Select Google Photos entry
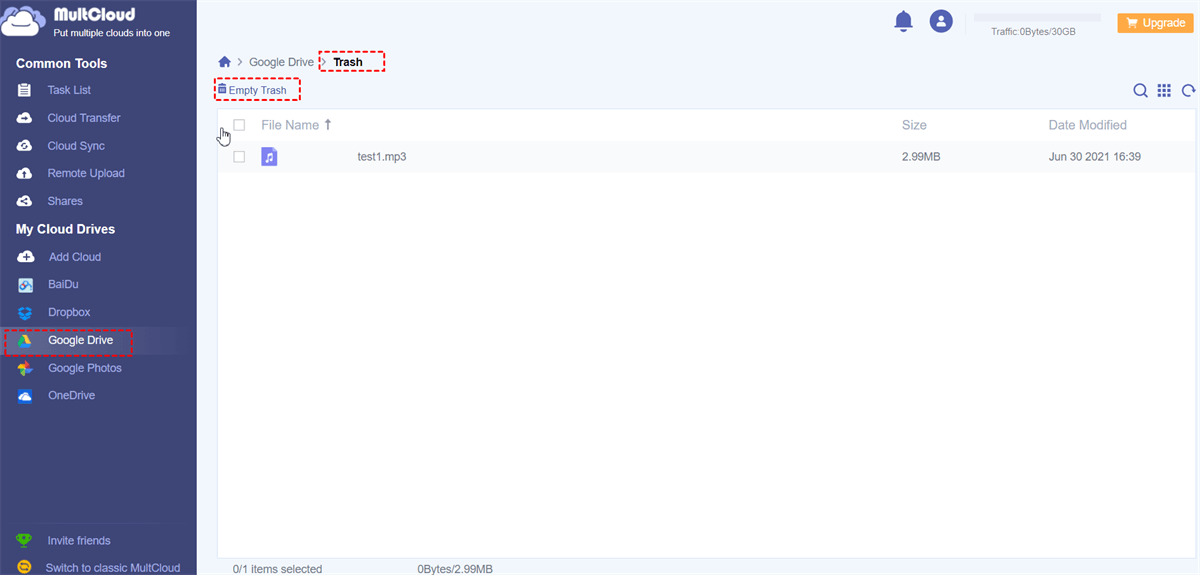Screen dimensions: 1200x575 tap(85, 368)
